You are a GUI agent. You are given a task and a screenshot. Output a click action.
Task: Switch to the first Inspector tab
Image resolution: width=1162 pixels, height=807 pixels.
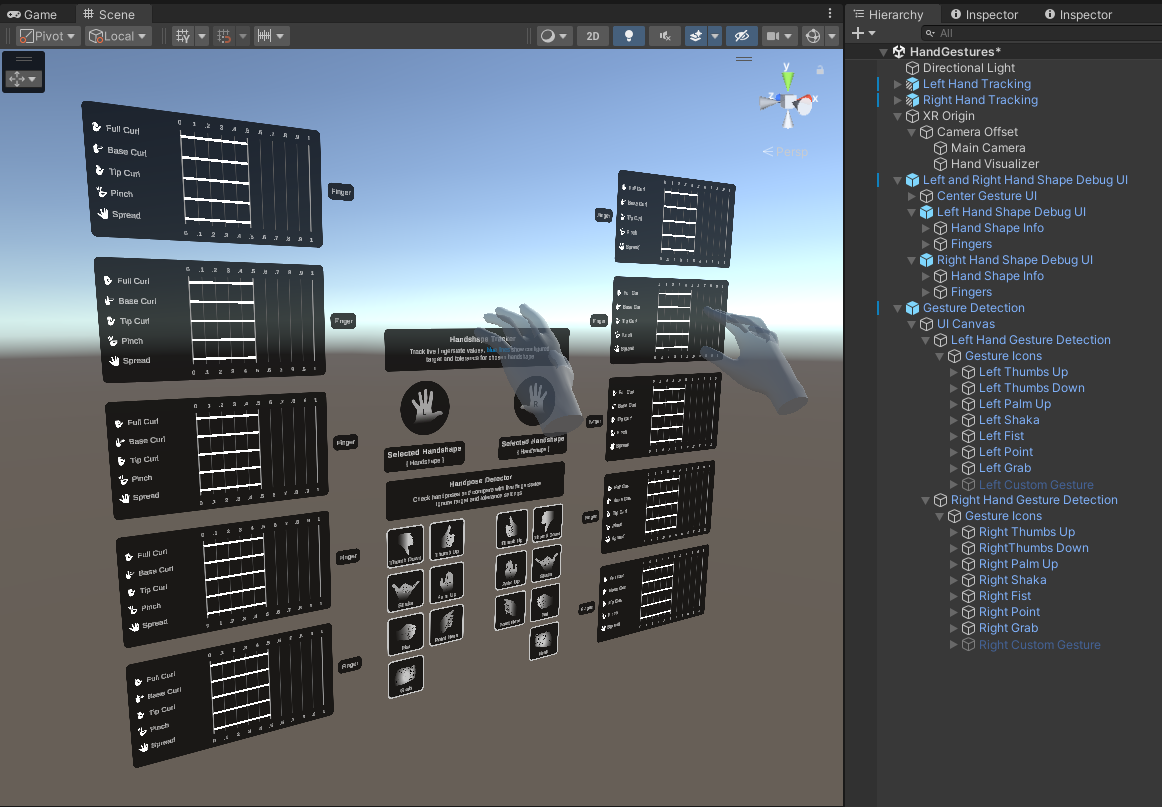pos(983,15)
